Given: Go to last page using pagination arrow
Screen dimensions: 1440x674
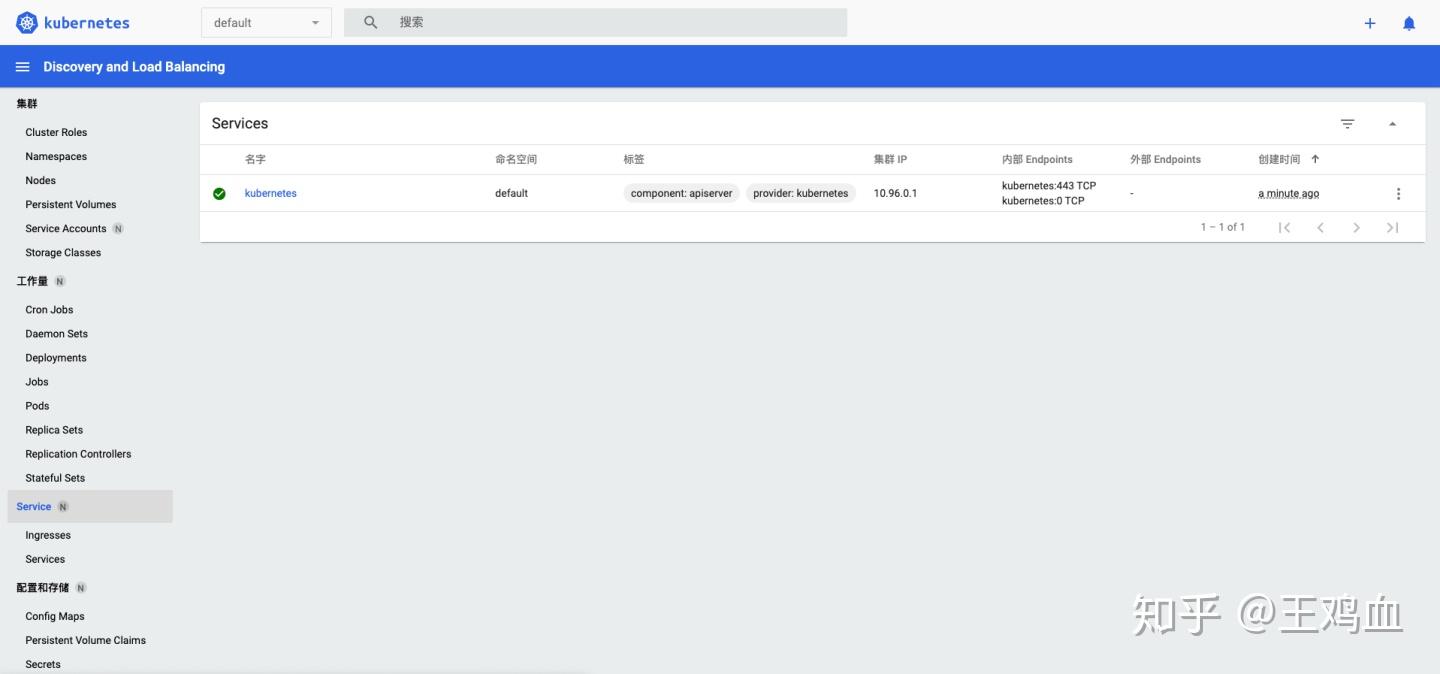Looking at the screenshot, I should 1392,227.
